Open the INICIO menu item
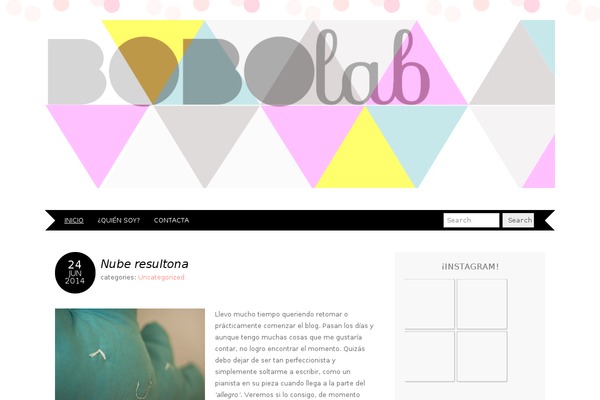 74,220
